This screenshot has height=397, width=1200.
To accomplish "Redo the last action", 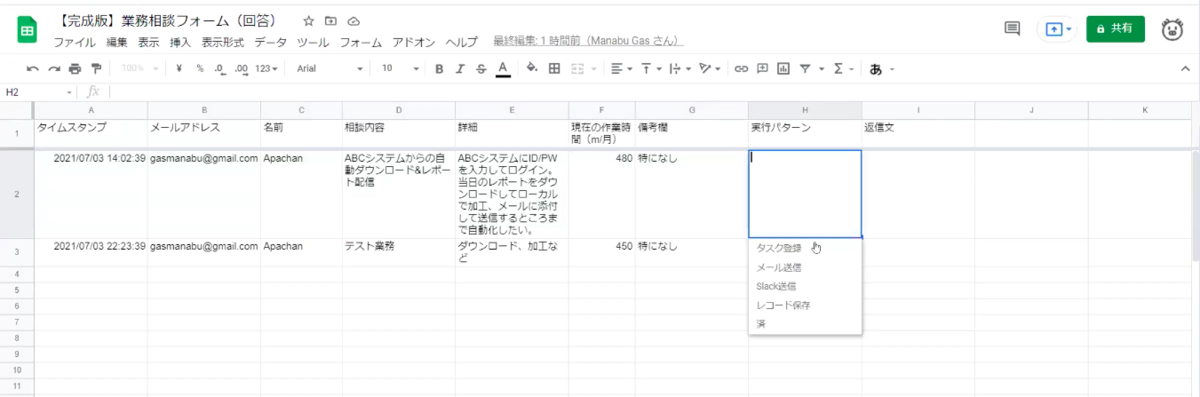I will click(54, 69).
